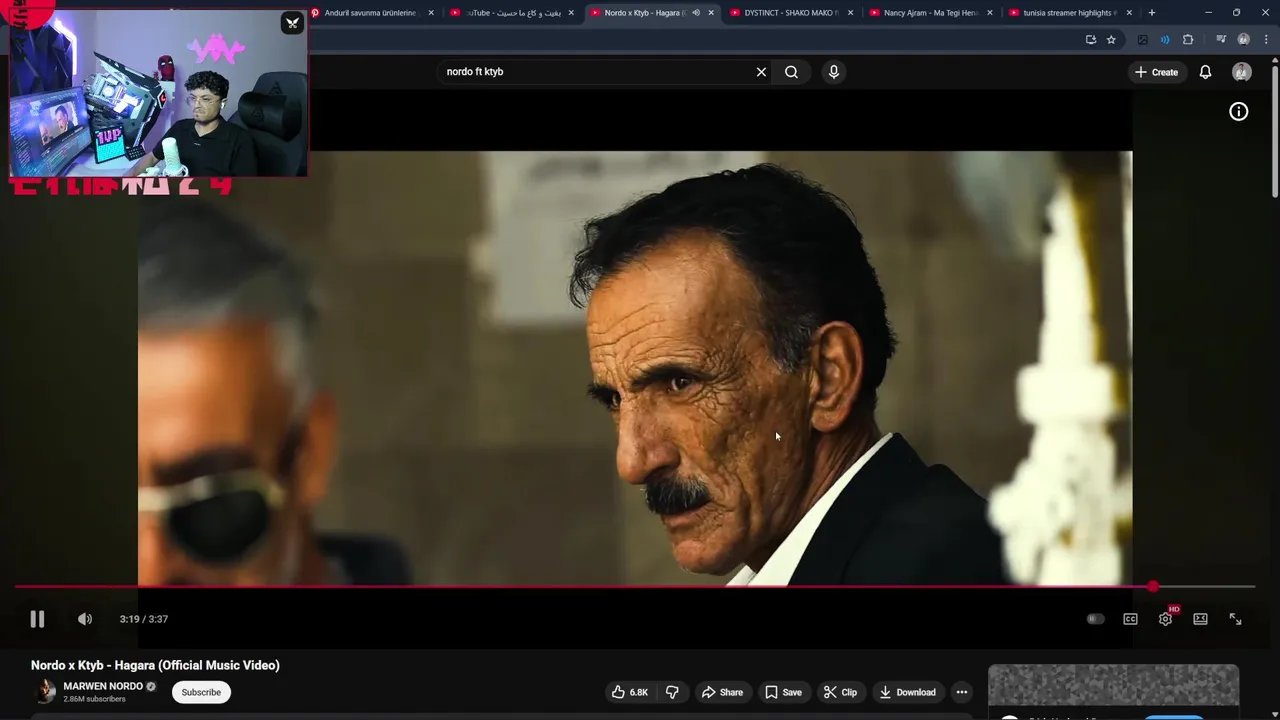Pause the video with the pause button

tap(37, 619)
